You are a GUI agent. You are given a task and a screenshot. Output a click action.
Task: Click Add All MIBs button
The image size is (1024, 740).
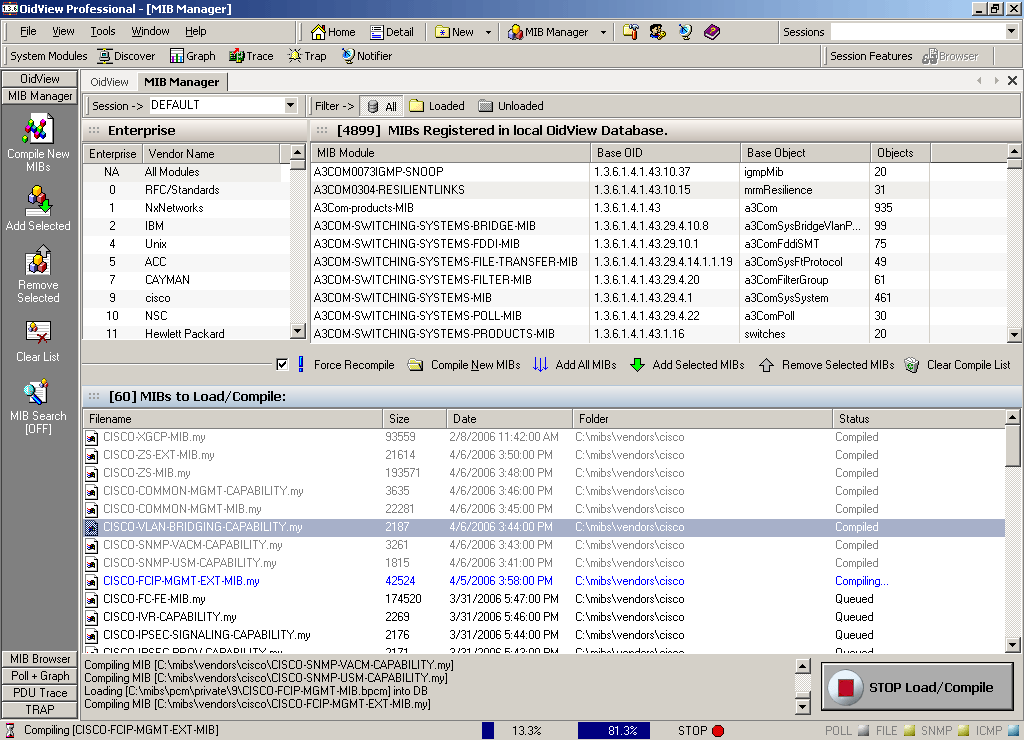pyautogui.click(x=575, y=365)
